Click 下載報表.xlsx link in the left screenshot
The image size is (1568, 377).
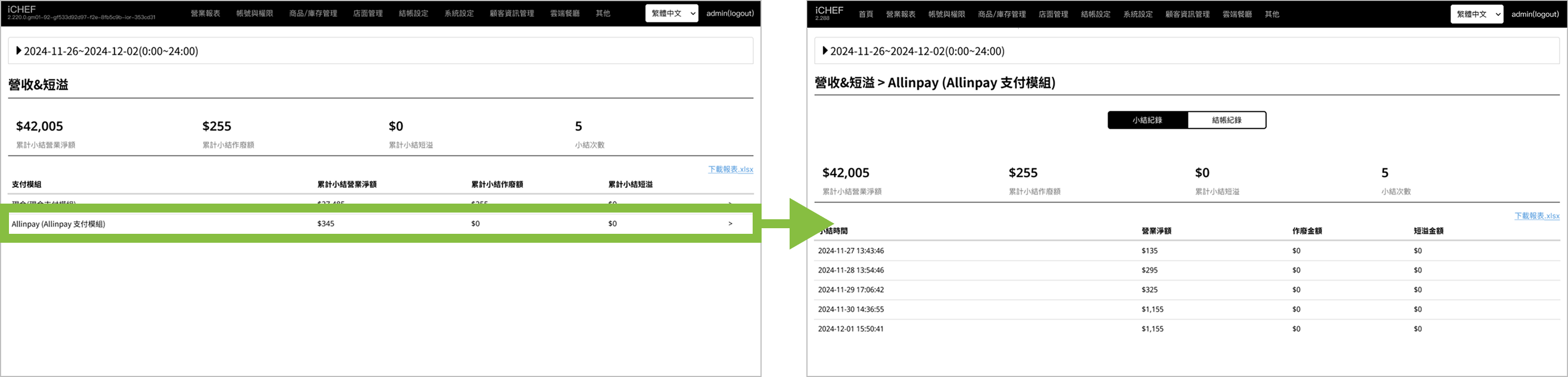click(730, 169)
